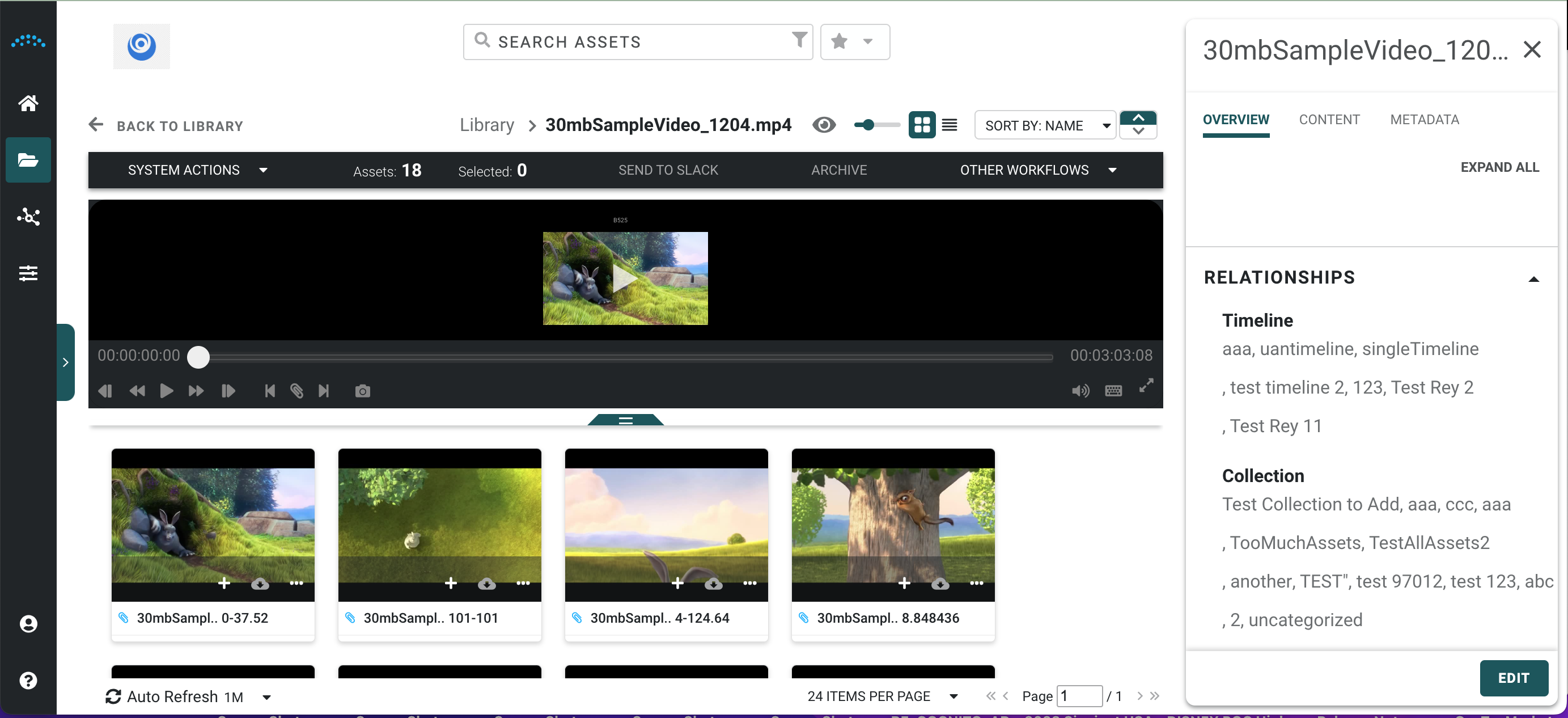The height and width of the screenshot is (718, 1568).
Task: Click the video playback scrubber handle
Action: (198, 357)
